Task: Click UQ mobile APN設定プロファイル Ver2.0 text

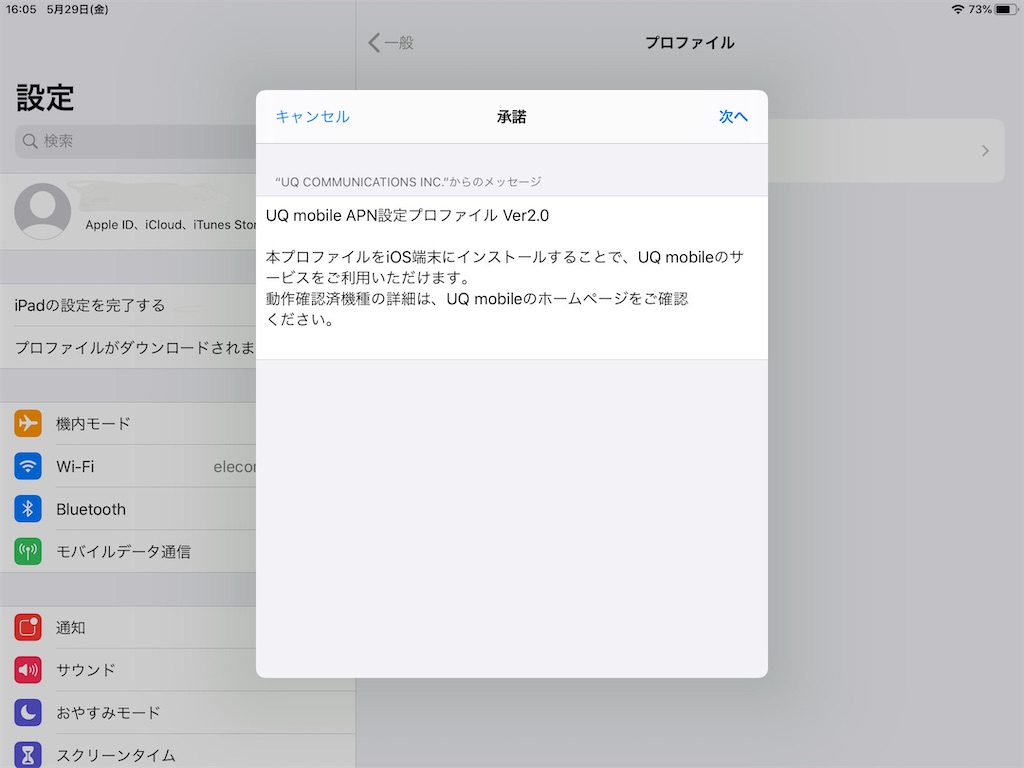Action: (x=408, y=216)
